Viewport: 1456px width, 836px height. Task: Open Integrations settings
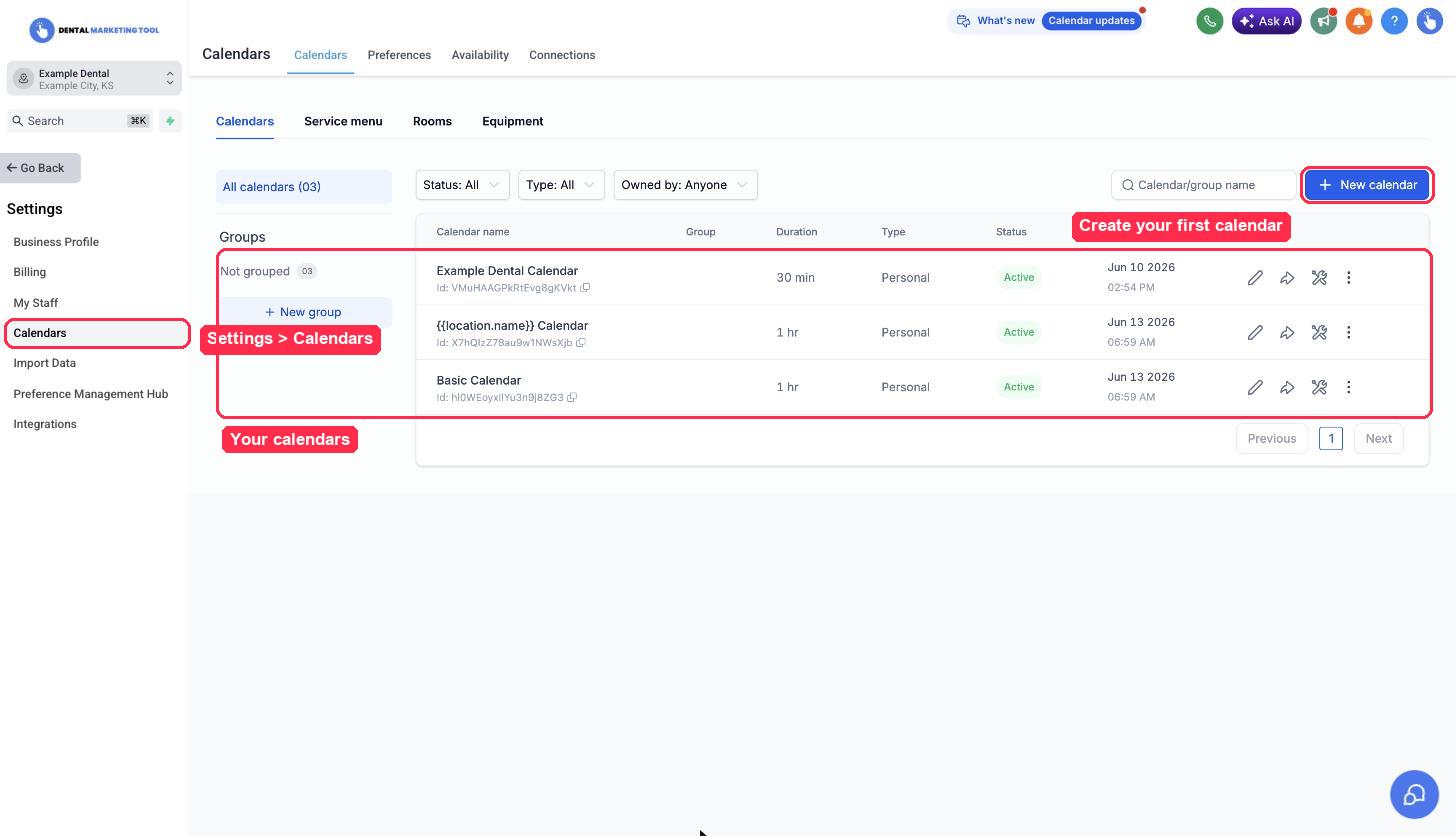[45, 424]
